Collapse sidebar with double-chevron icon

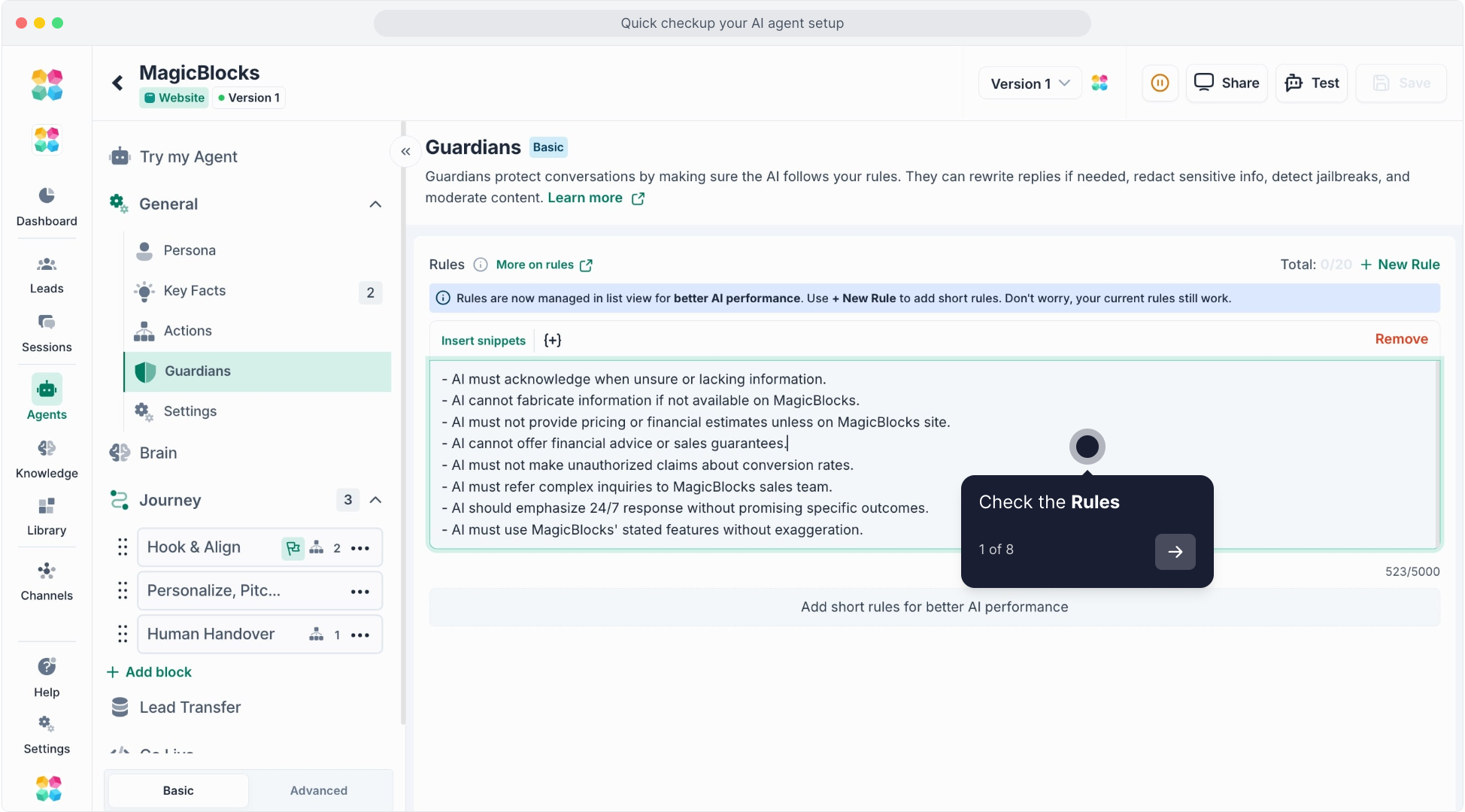click(x=405, y=151)
